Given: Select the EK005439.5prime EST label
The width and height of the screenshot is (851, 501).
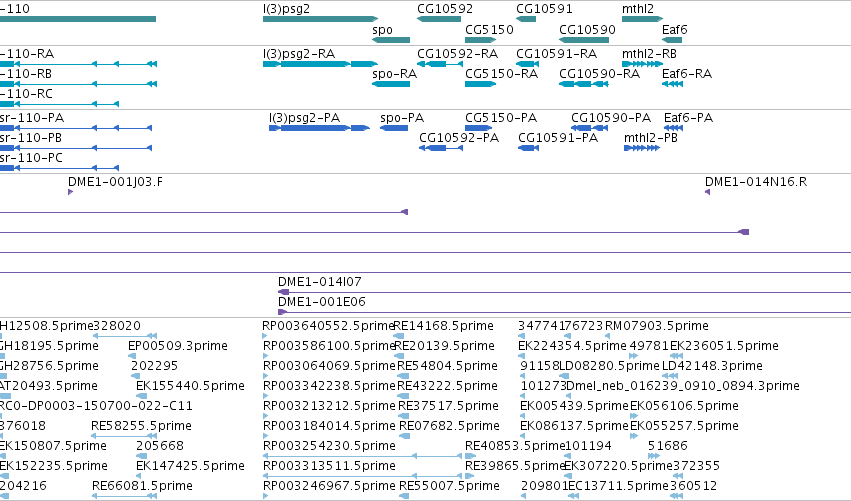Looking at the screenshot, I should point(574,406).
